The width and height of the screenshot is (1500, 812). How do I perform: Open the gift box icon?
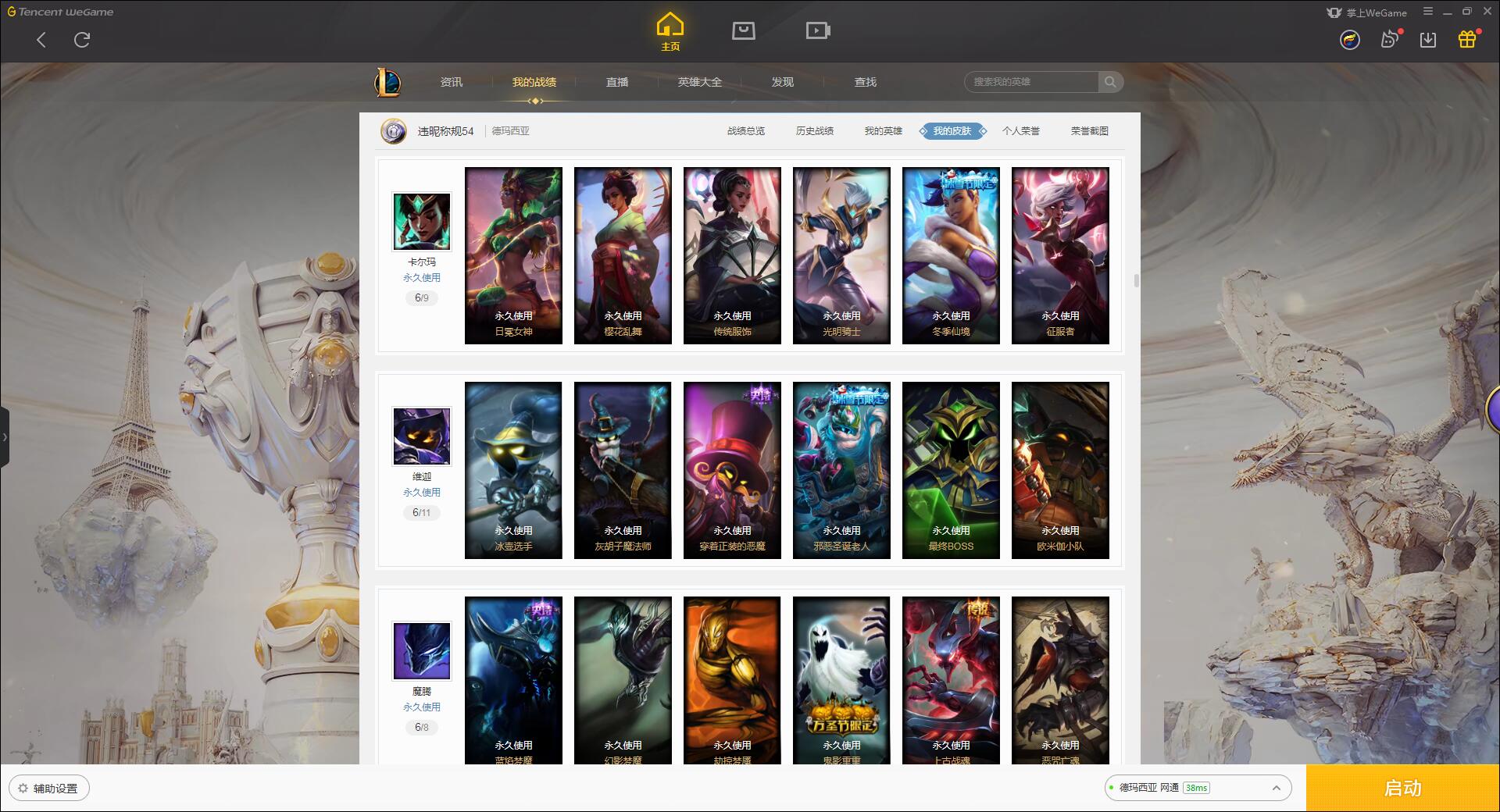click(1467, 39)
